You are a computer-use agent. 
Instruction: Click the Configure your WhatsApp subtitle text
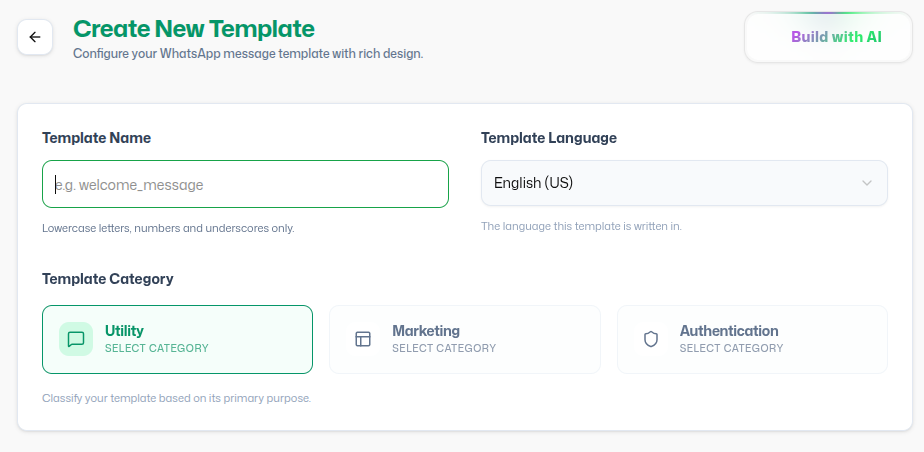click(248, 54)
